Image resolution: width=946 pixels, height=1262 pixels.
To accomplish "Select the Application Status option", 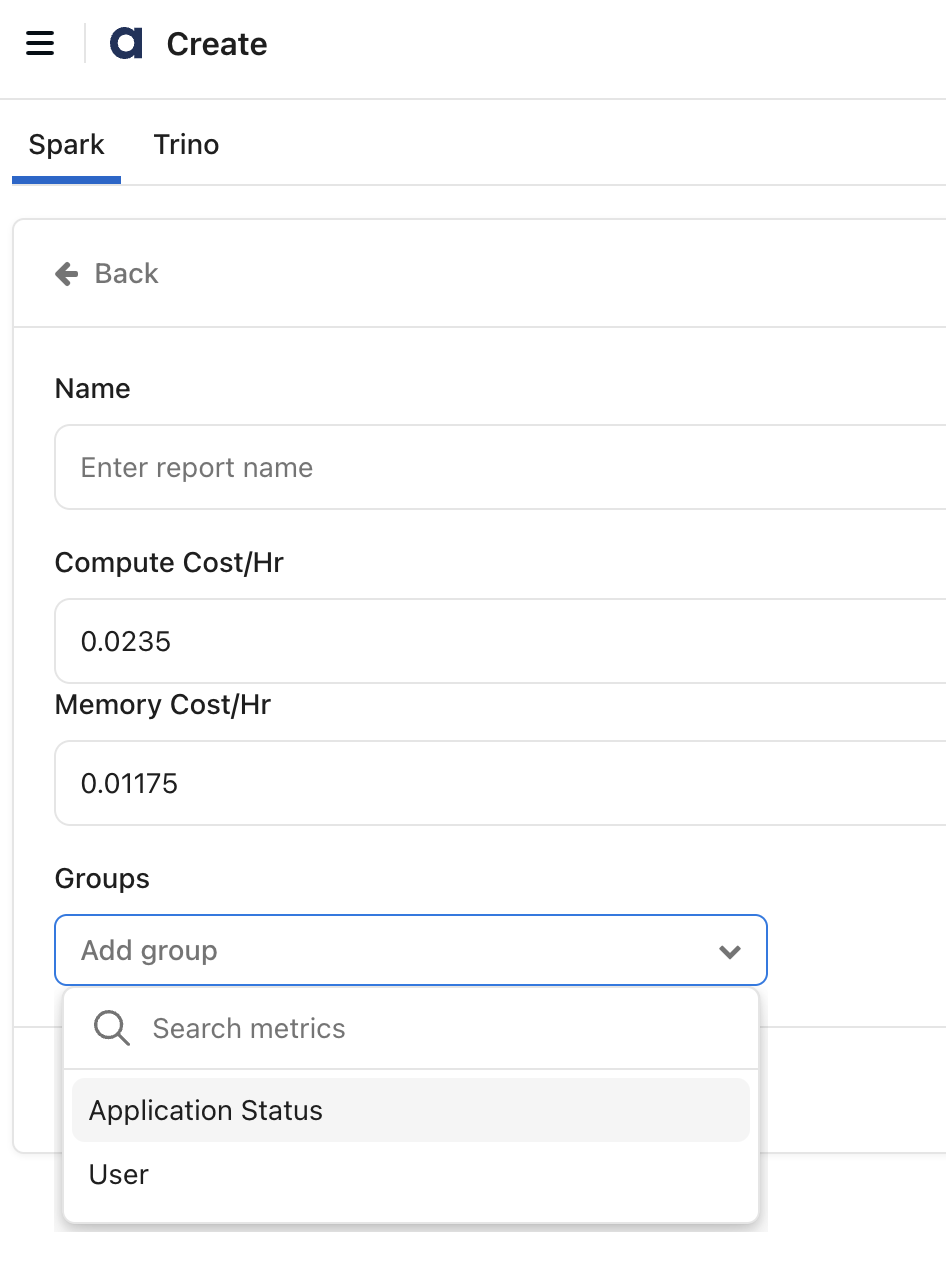I will (411, 1110).
